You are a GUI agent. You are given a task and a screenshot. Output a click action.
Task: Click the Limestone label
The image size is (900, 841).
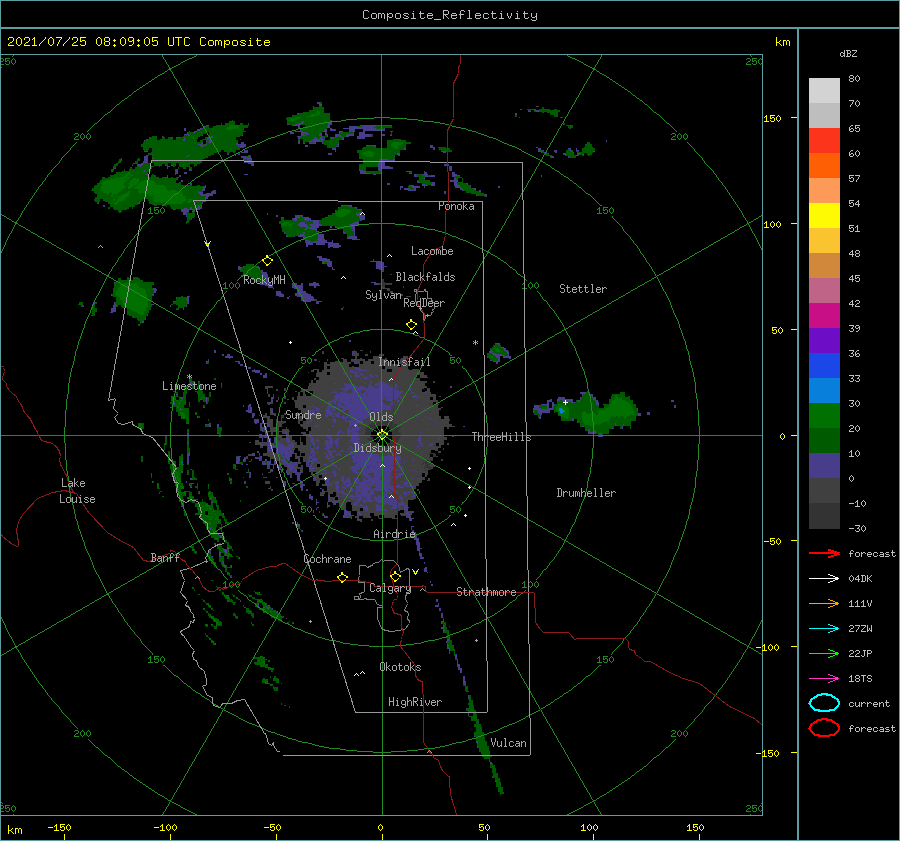tap(189, 386)
